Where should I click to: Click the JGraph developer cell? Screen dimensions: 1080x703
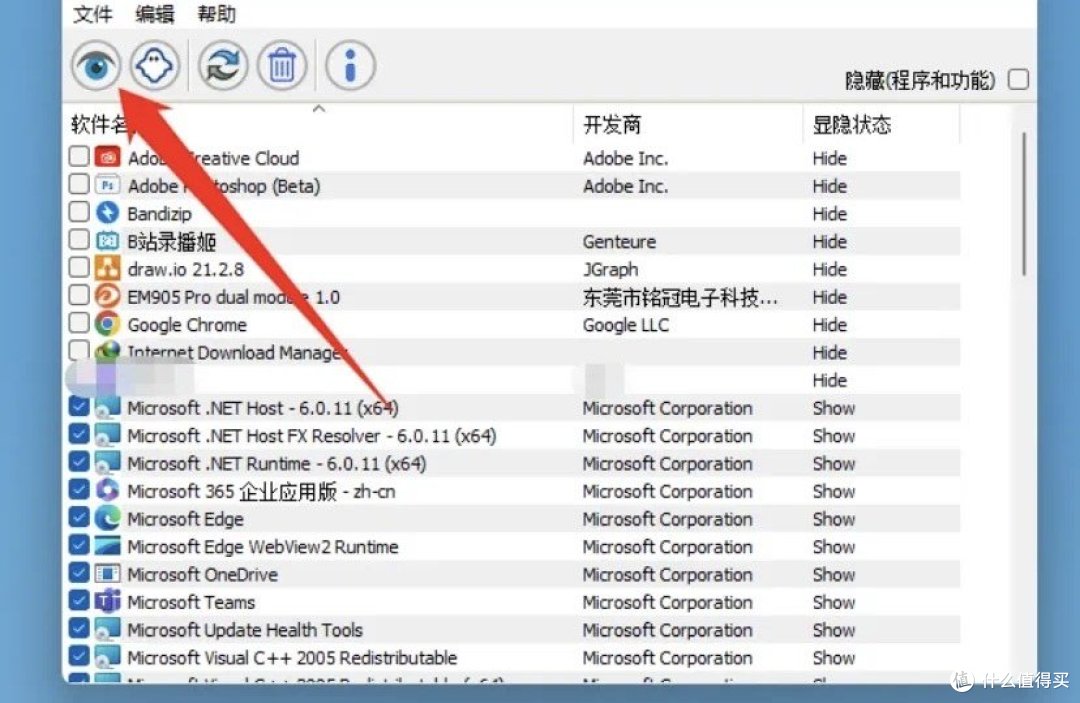[610, 269]
